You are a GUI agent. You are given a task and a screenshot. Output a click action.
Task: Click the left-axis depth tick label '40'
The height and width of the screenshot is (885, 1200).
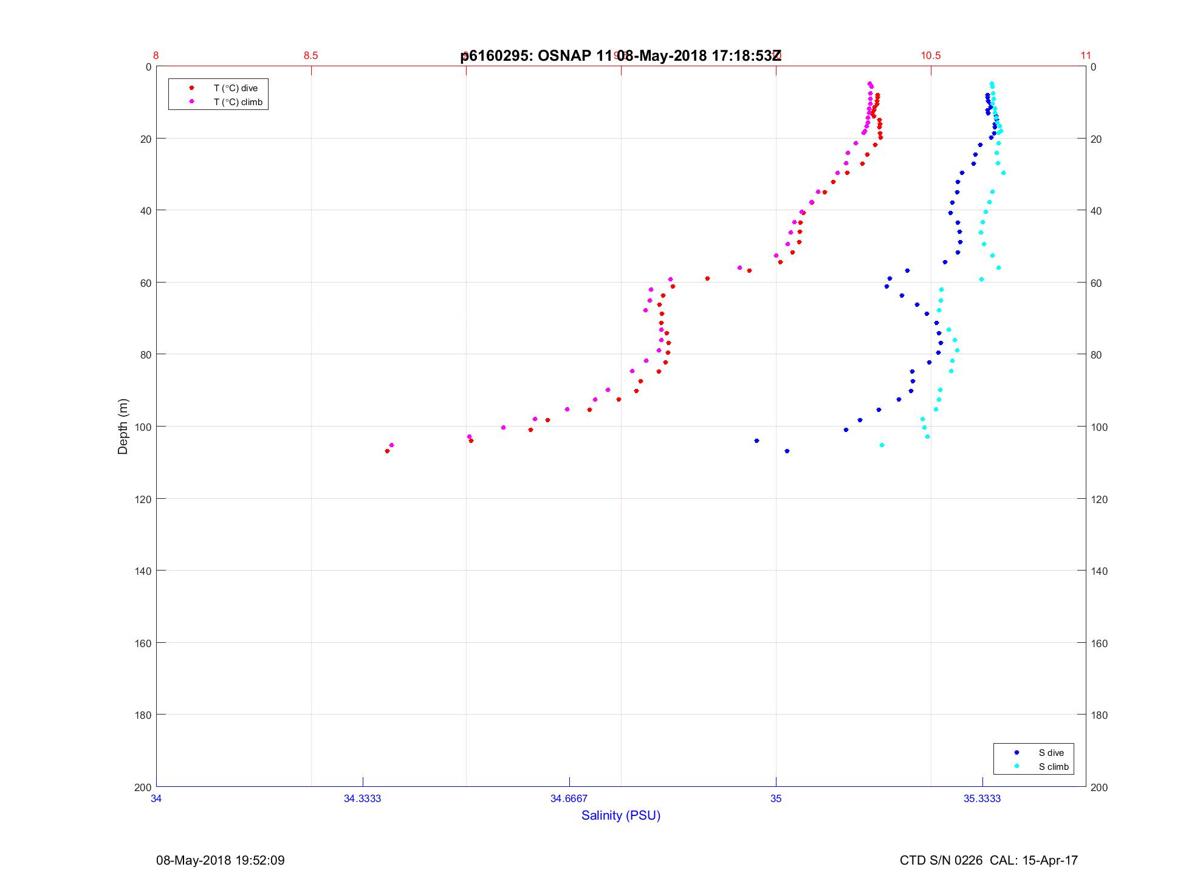click(145, 211)
